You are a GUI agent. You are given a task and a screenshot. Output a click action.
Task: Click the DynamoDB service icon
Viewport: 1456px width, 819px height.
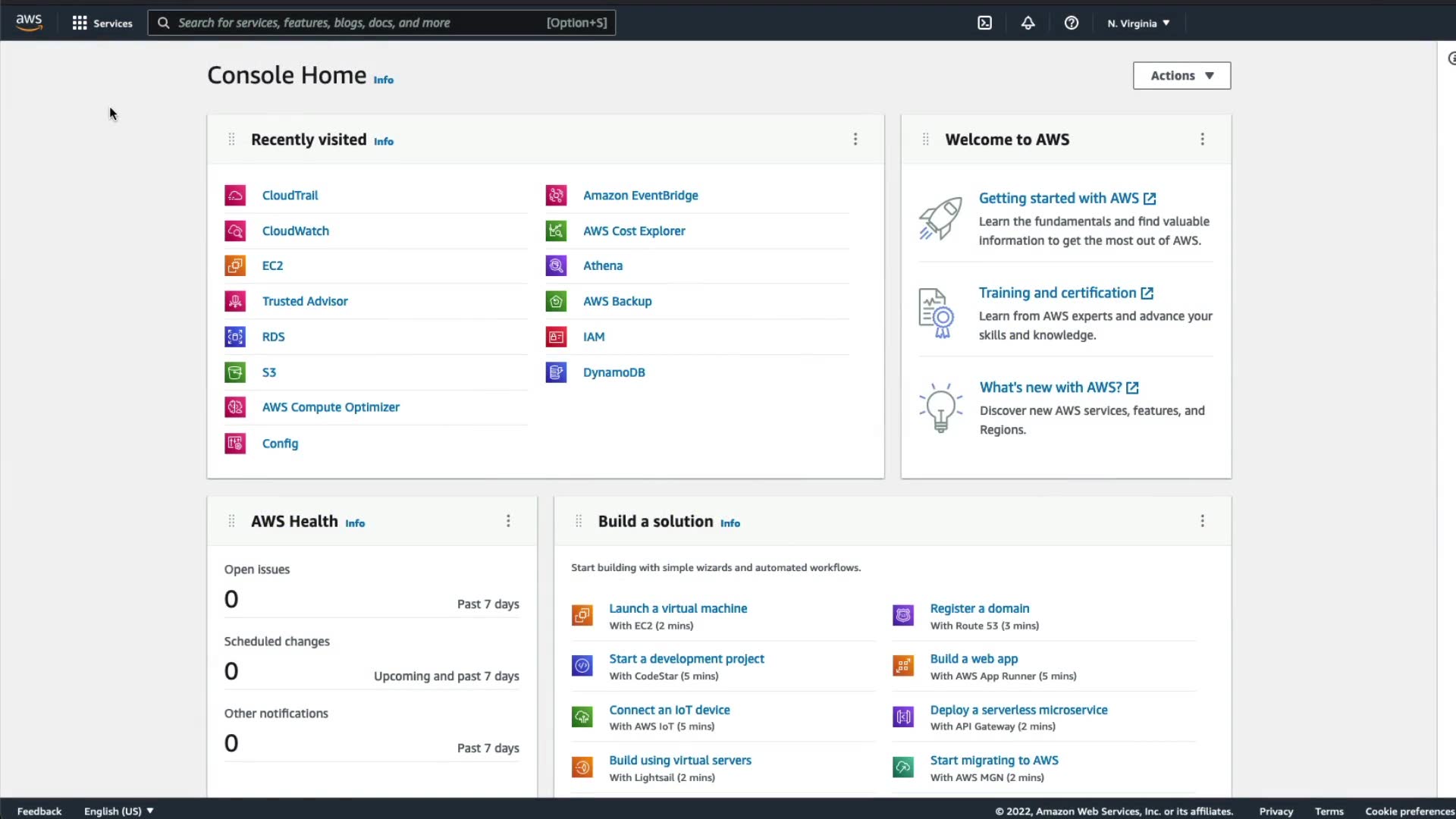click(x=556, y=372)
